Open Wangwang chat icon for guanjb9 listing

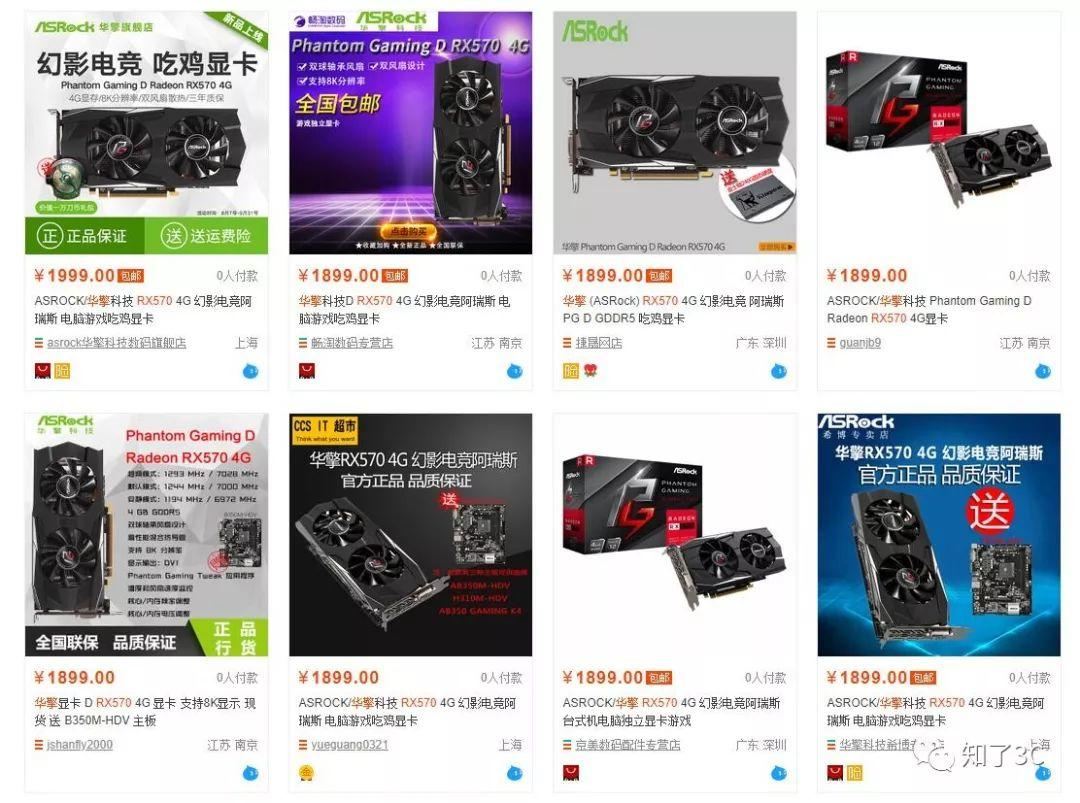(x=1043, y=371)
